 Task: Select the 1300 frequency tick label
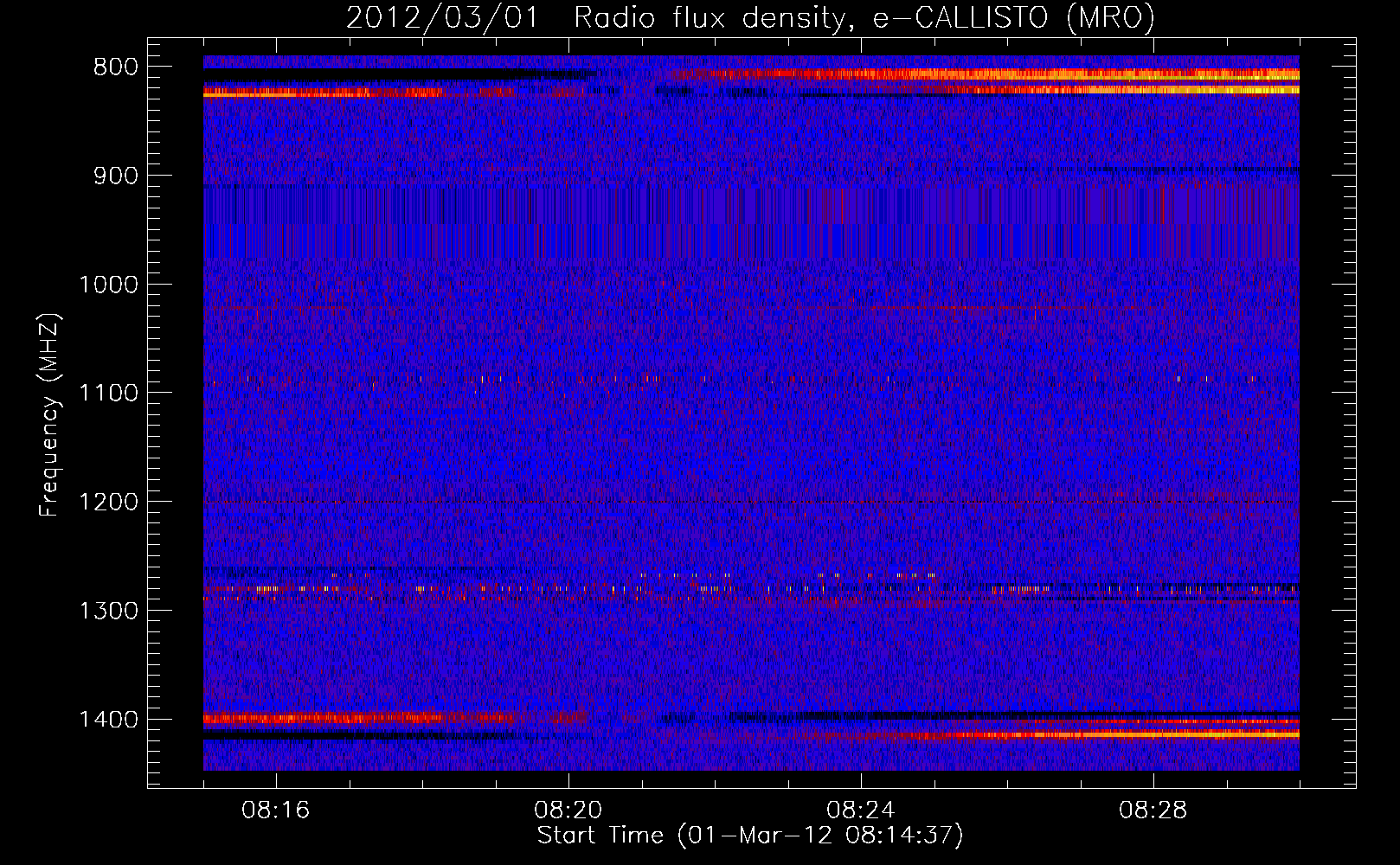pyautogui.click(x=108, y=611)
